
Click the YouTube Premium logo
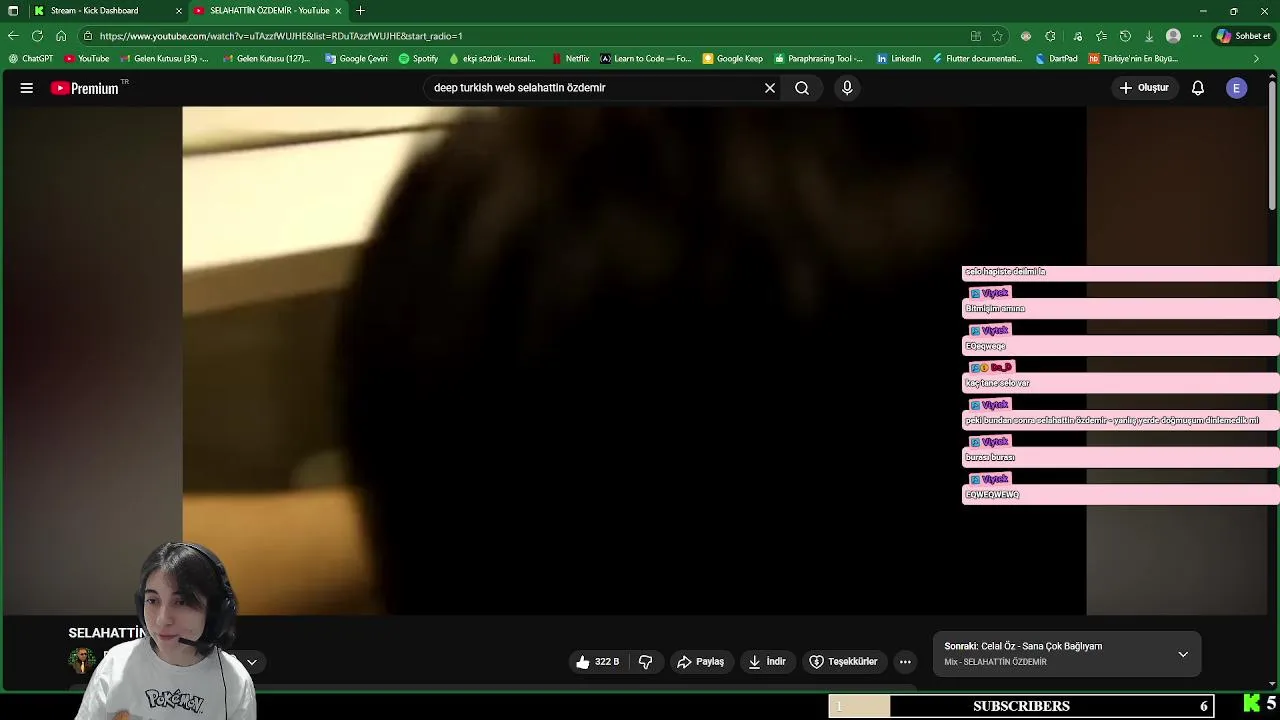(85, 88)
